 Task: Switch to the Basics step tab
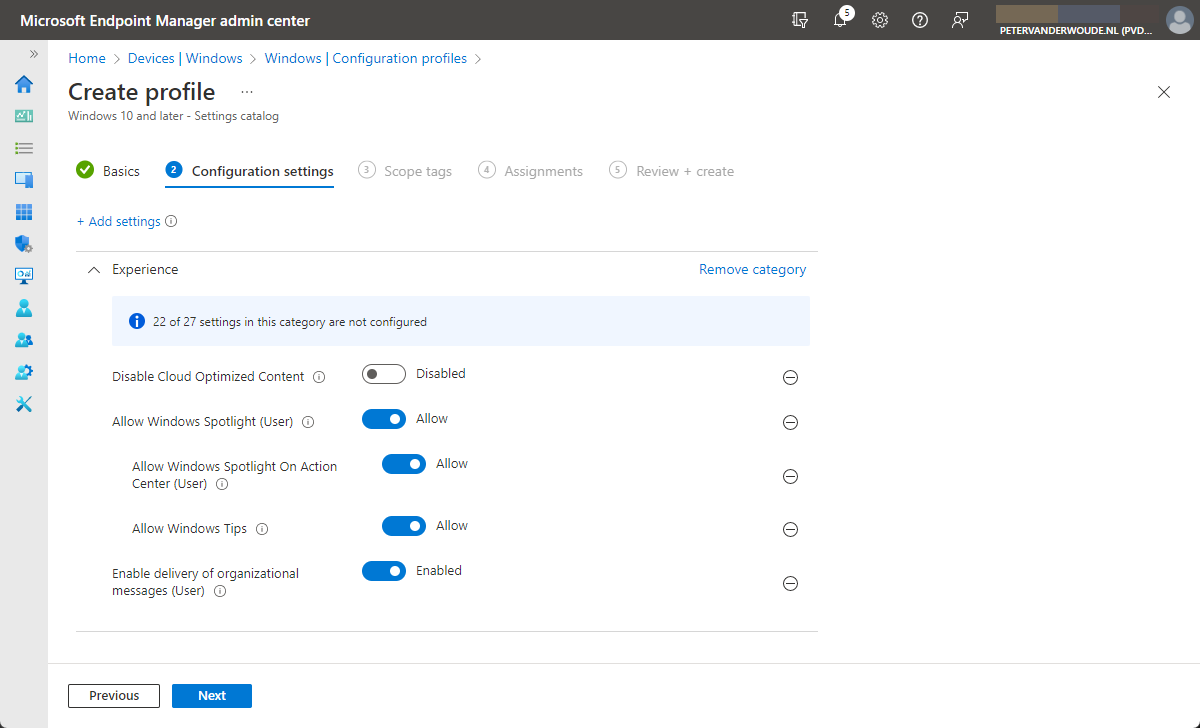(x=108, y=171)
